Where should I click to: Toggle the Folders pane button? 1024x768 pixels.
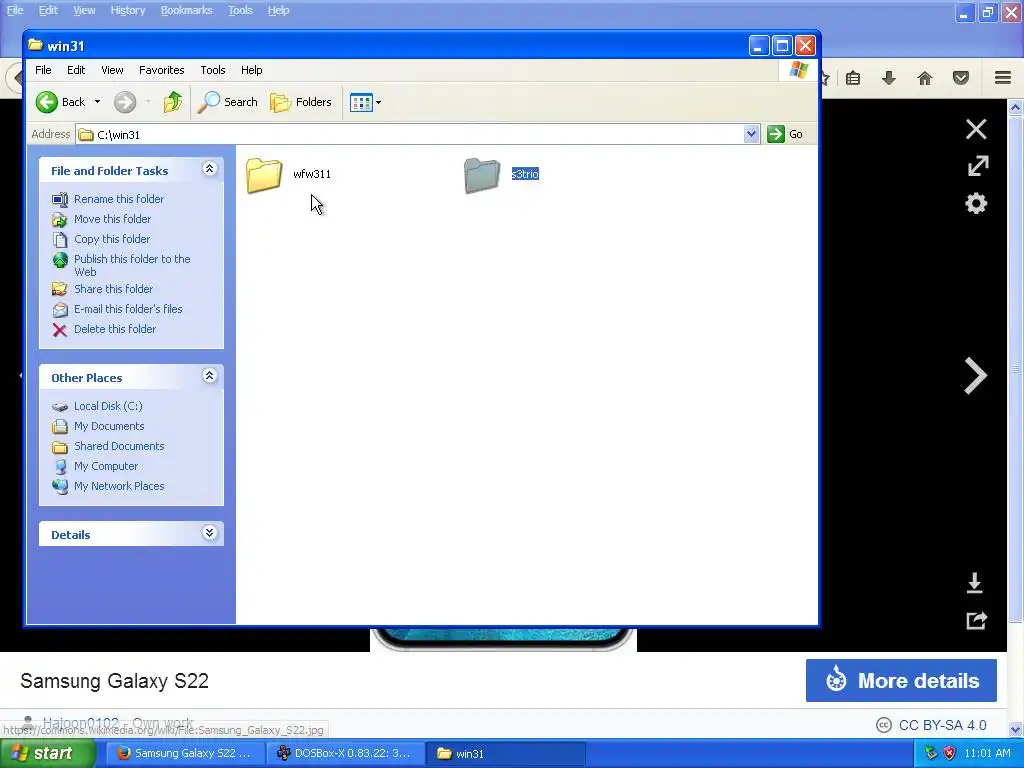coord(301,102)
